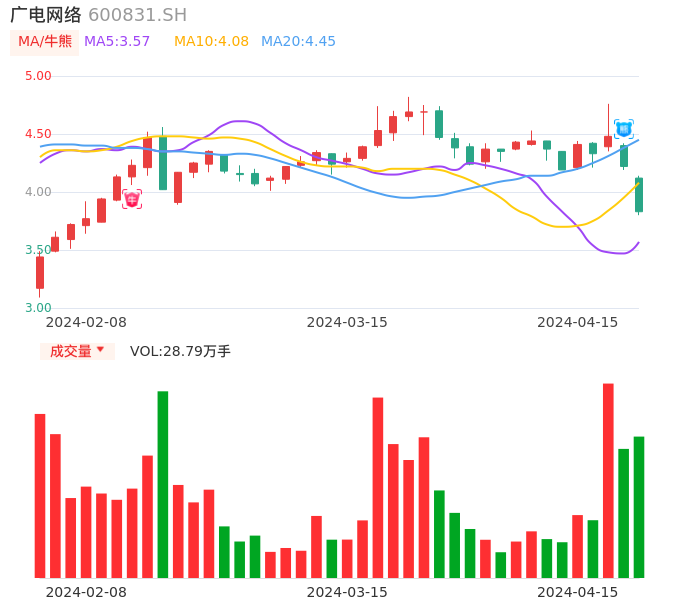The height and width of the screenshot is (606, 686).
Task: Click the MA20:4.45 legend label
Action: pyautogui.click(x=298, y=42)
